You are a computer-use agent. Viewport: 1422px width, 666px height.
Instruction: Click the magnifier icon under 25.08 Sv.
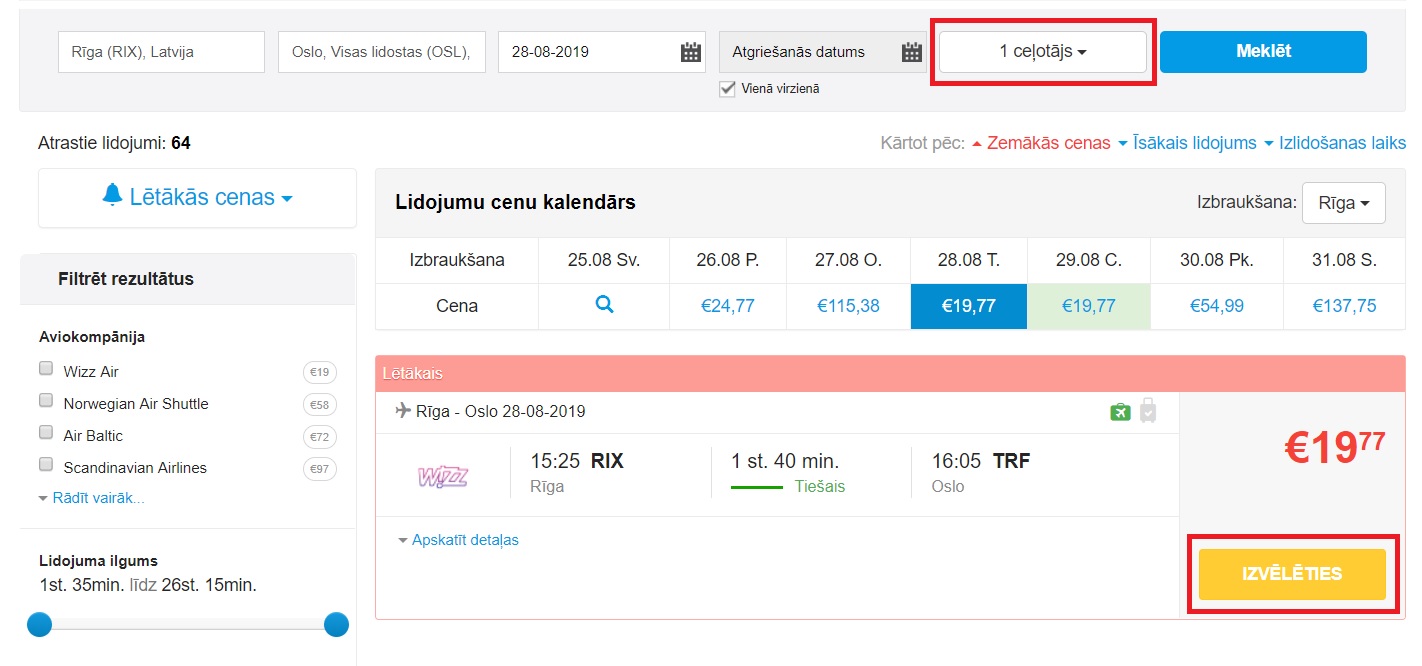[x=604, y=305]
